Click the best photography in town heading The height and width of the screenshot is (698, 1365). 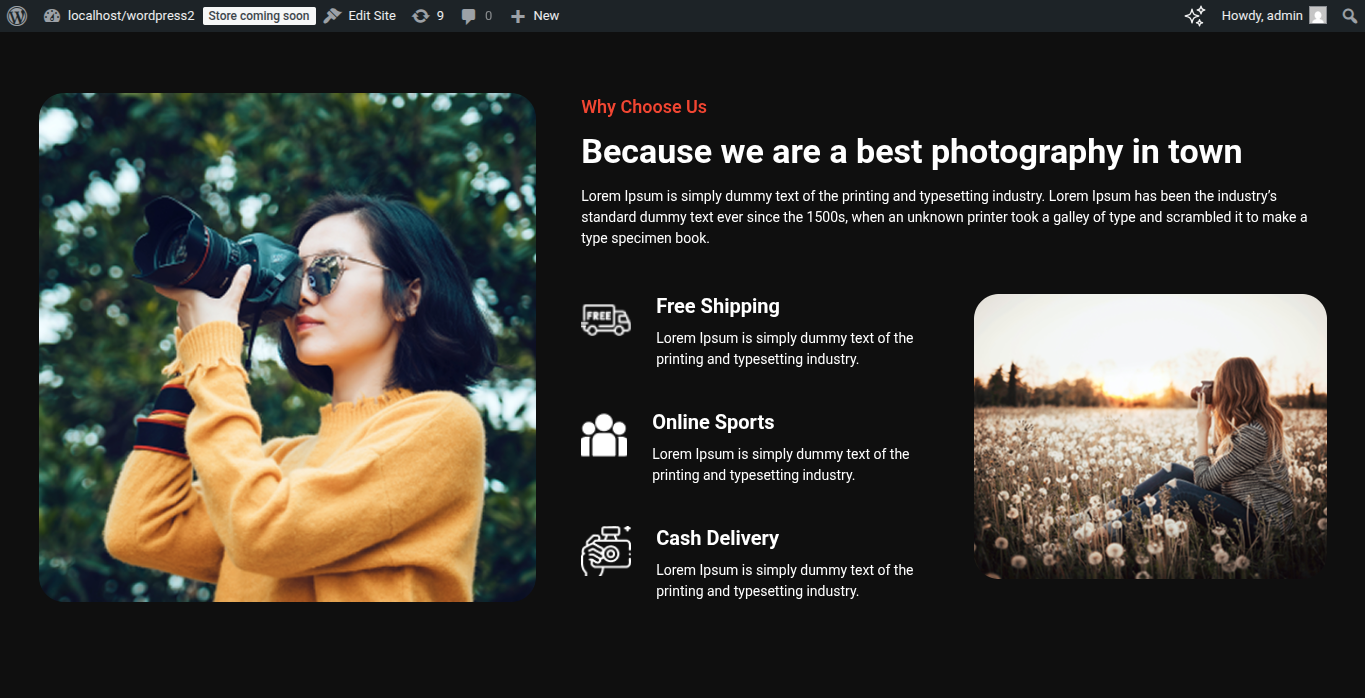tap(911, 152)
